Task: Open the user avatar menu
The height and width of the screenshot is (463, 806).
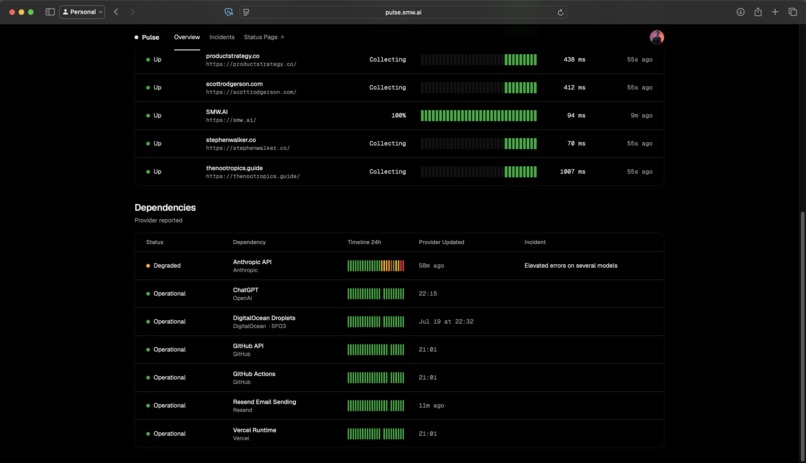Action: tap(656, 37)
